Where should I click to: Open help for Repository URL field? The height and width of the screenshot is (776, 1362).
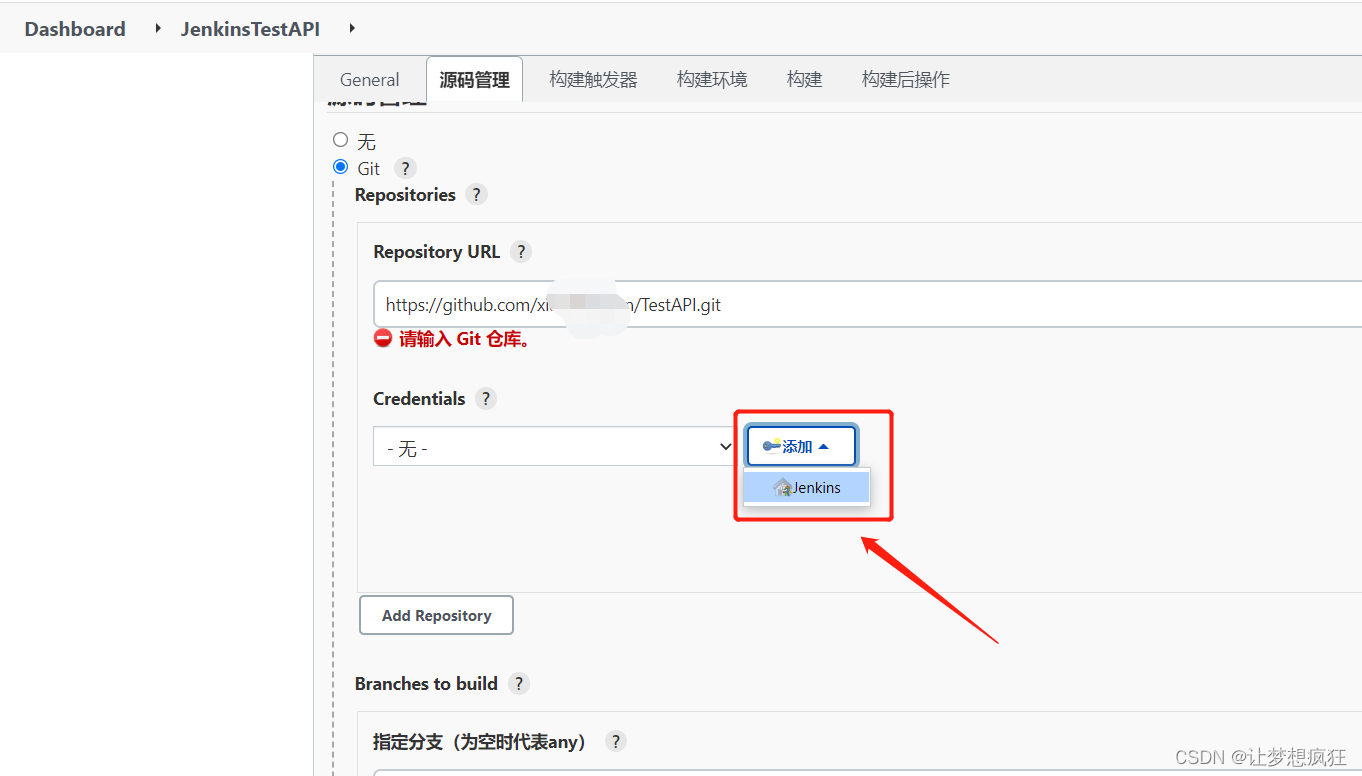pyautogui.click(x=521, y=251)
